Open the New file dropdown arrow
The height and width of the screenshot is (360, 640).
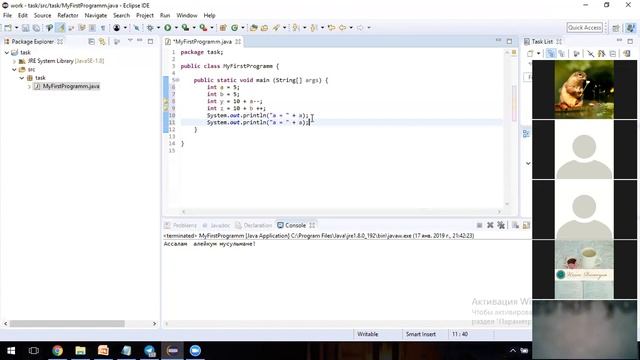16,28
